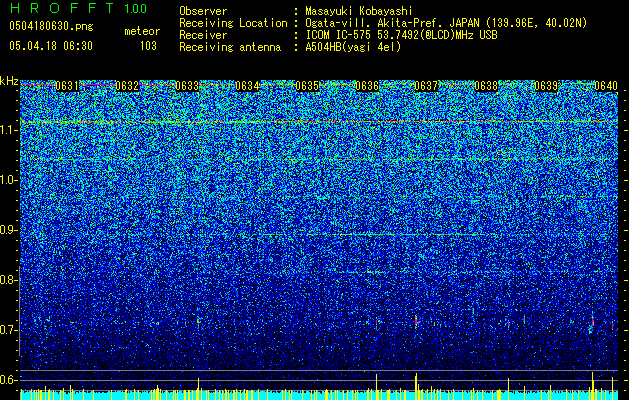Click the 0638 time marker
The height and width of the screenshot is (400, 629).
coord(486,86)
